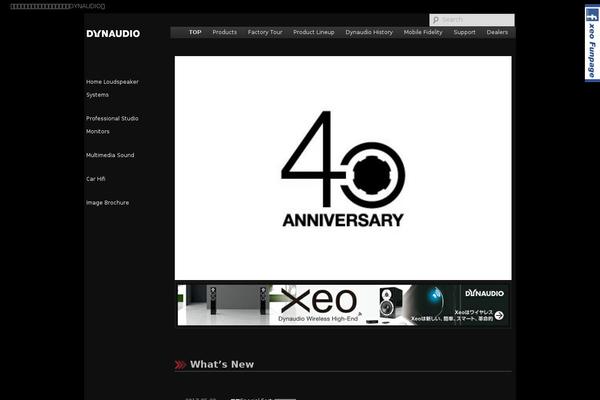The width and height of the screenshot is (600, 400).
Task: Open the Xeo Wireless High-End banner
Action: (343, 305)
